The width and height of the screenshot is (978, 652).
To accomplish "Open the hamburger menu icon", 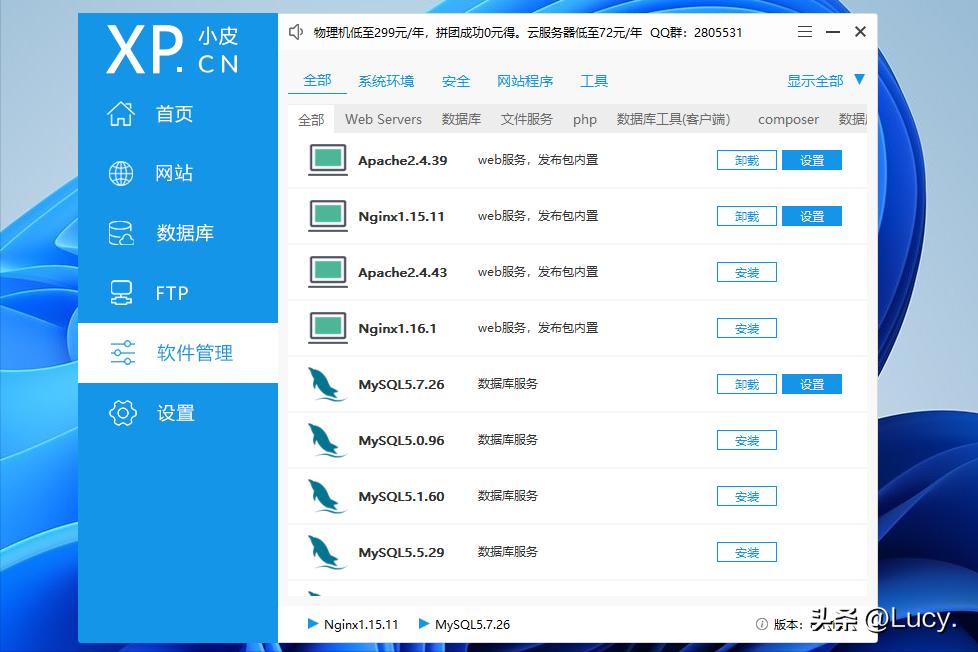I will [805, 31].
